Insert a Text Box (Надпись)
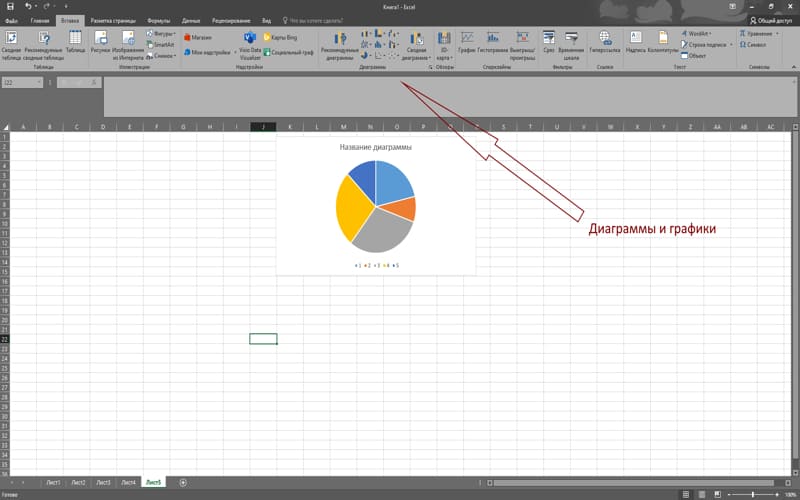This screenshot has width=800, height=500. point(636,42)
